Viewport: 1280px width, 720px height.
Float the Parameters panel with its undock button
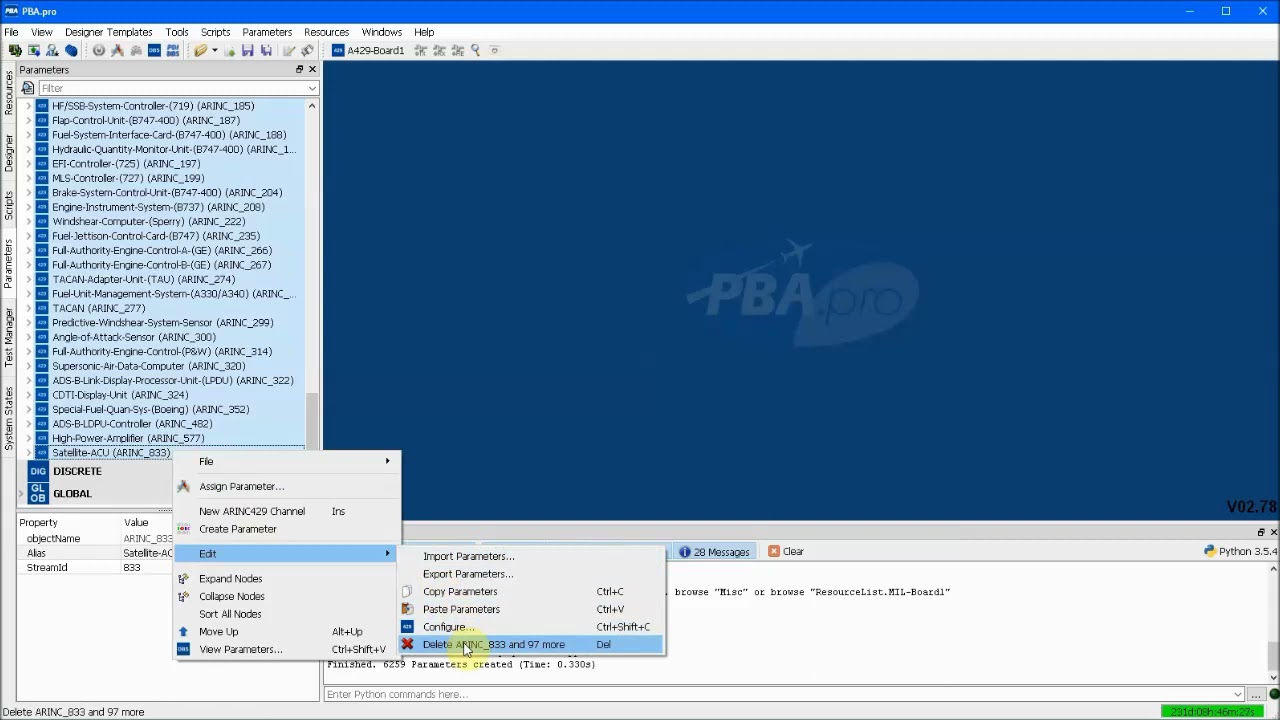point(299,70)
